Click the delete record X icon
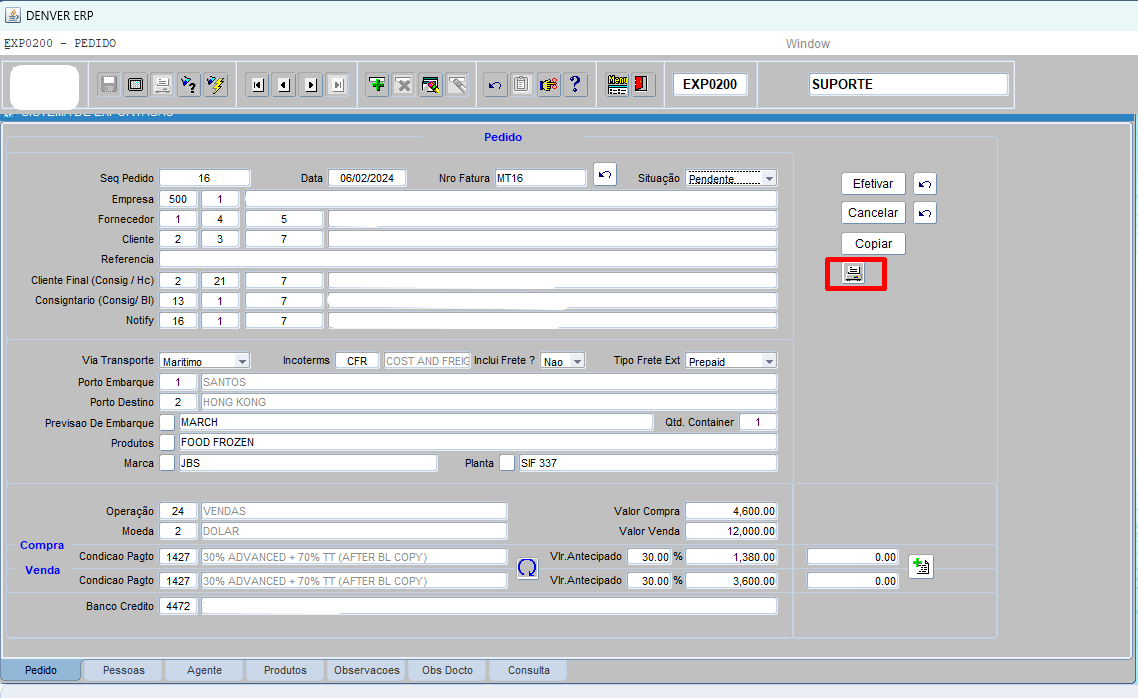The height and width of the screenshot is (698, 1138). click(x=404, y=85)
